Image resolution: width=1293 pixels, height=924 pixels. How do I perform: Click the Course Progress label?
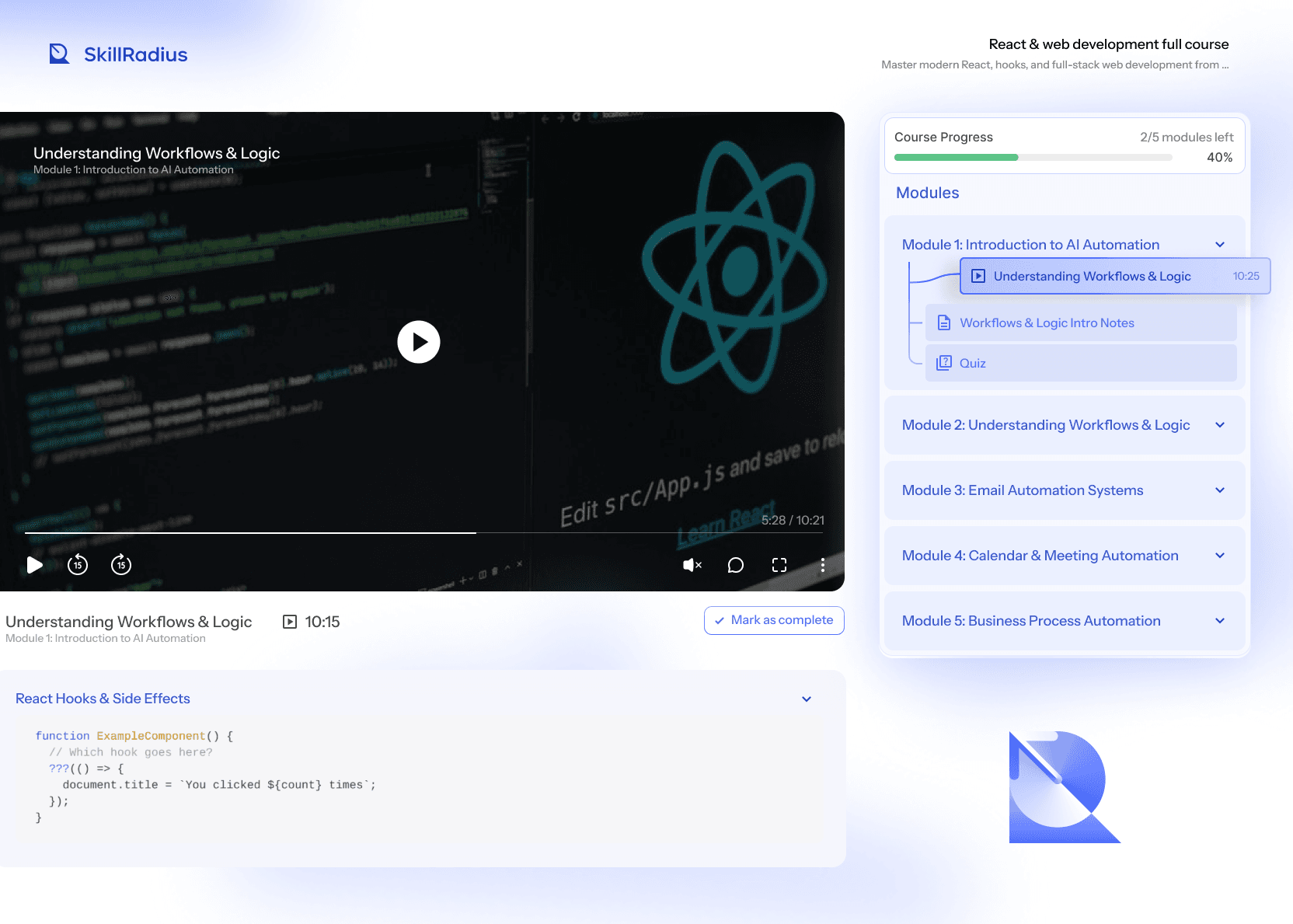(943, 137)
